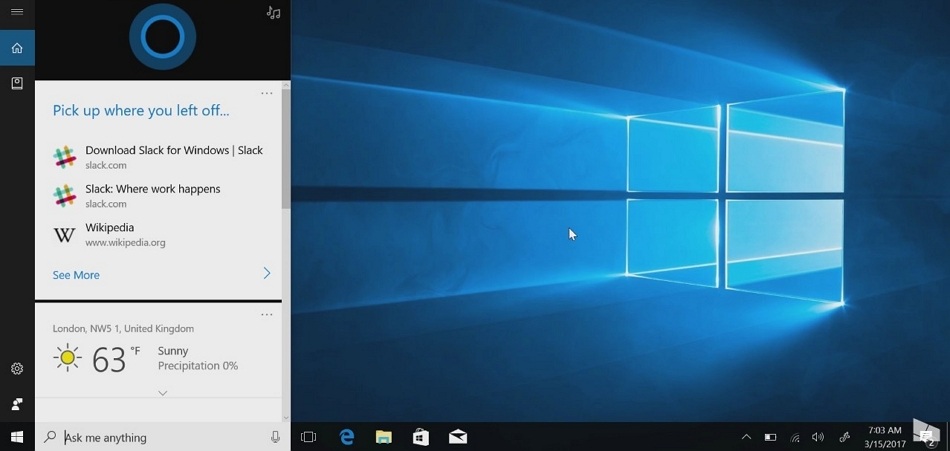
Task: Open the Mail app from taskbar
Action: [458, 437]
